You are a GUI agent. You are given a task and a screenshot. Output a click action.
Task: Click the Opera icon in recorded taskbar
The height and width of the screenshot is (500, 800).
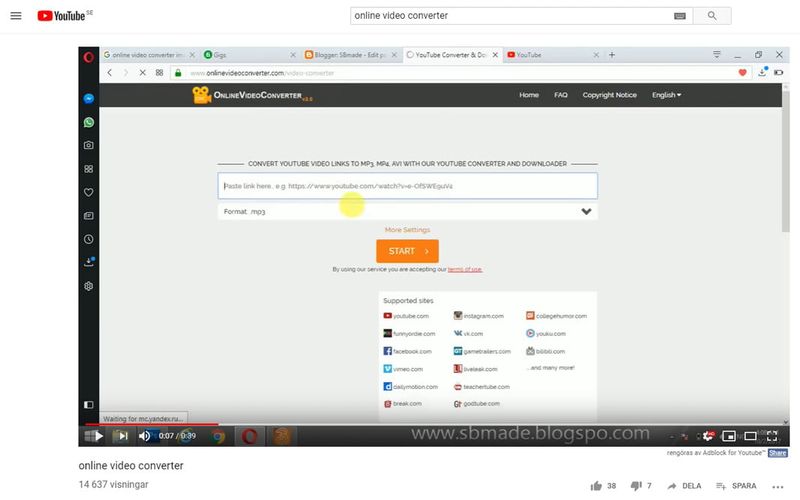(x=249, y=436)
